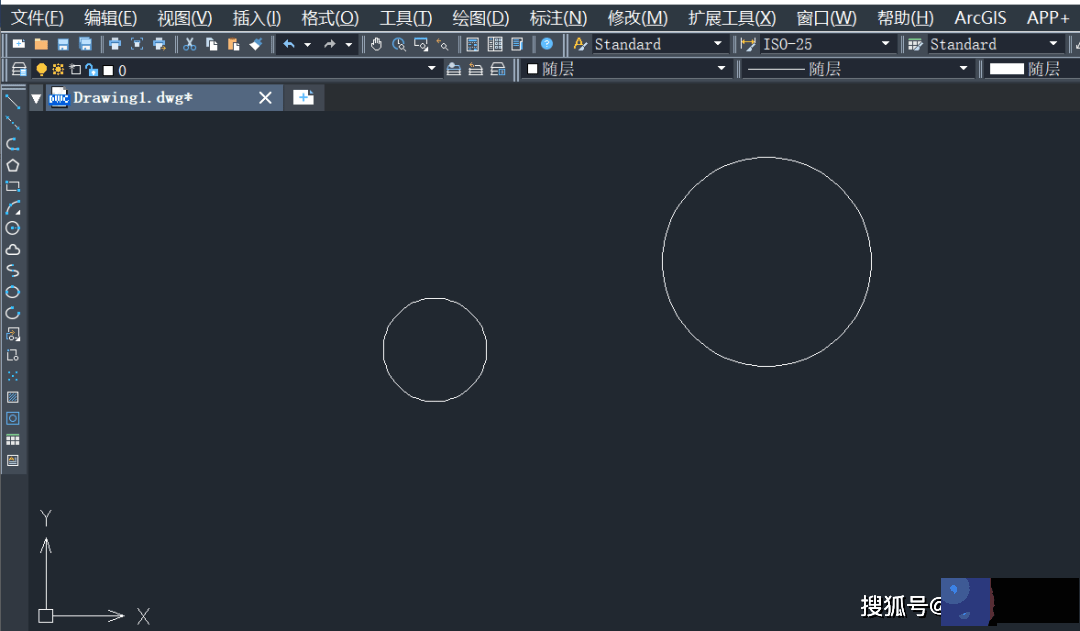This screenshot has width=1080, height=631.
Task: Select the Construction Line tool
Action: [x=12, y=123]
